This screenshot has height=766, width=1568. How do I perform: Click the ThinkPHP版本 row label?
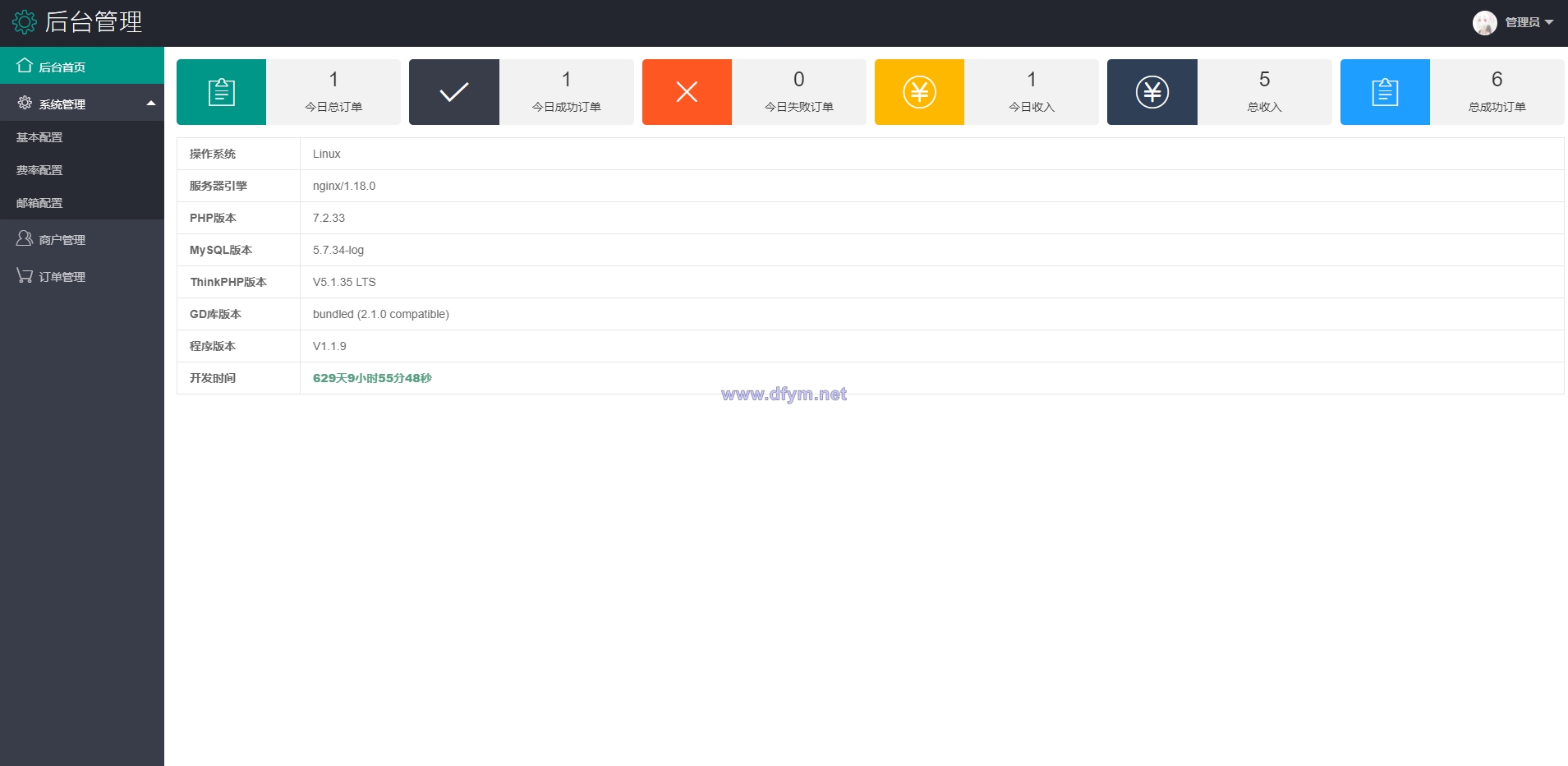[x=228, y=282]
